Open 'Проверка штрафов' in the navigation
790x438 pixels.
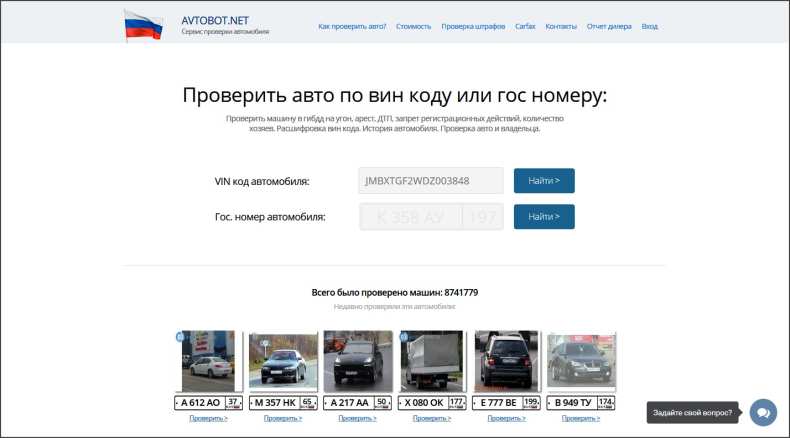[x=473, y=27]
